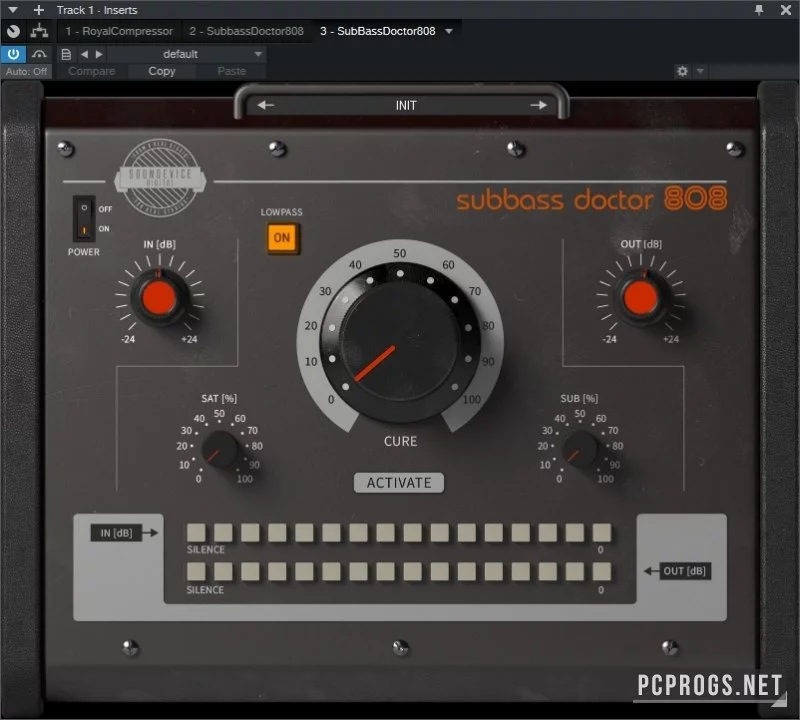This screenshot has height=720, width=800.
Task: Load the previous host preset
Action: [x=84, y=54]
